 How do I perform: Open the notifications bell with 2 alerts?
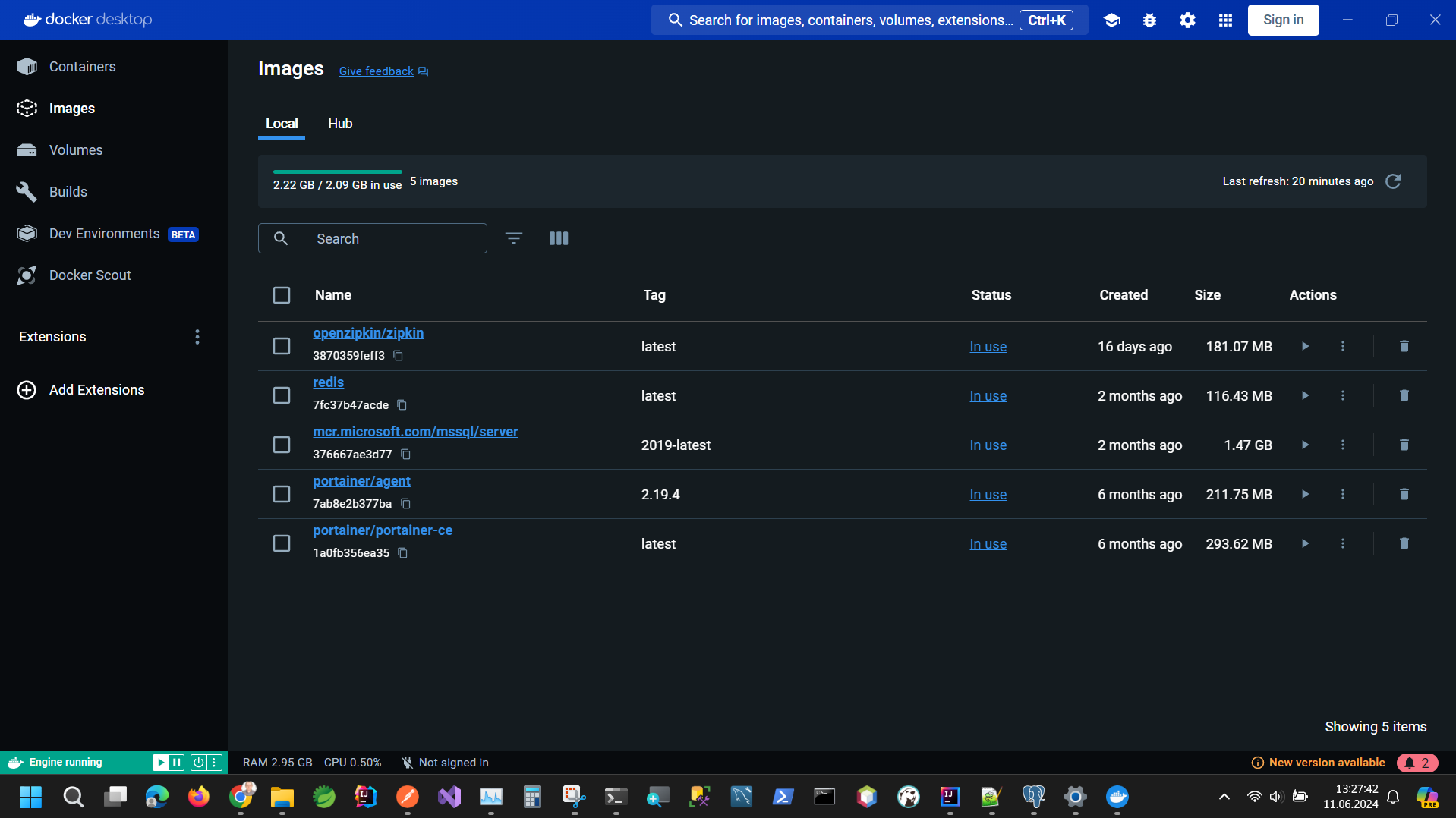click(1417, 763)
